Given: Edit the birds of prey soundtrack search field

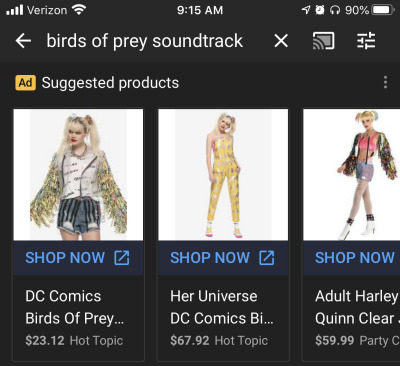Looking at the screenshot, I should 145,41.
